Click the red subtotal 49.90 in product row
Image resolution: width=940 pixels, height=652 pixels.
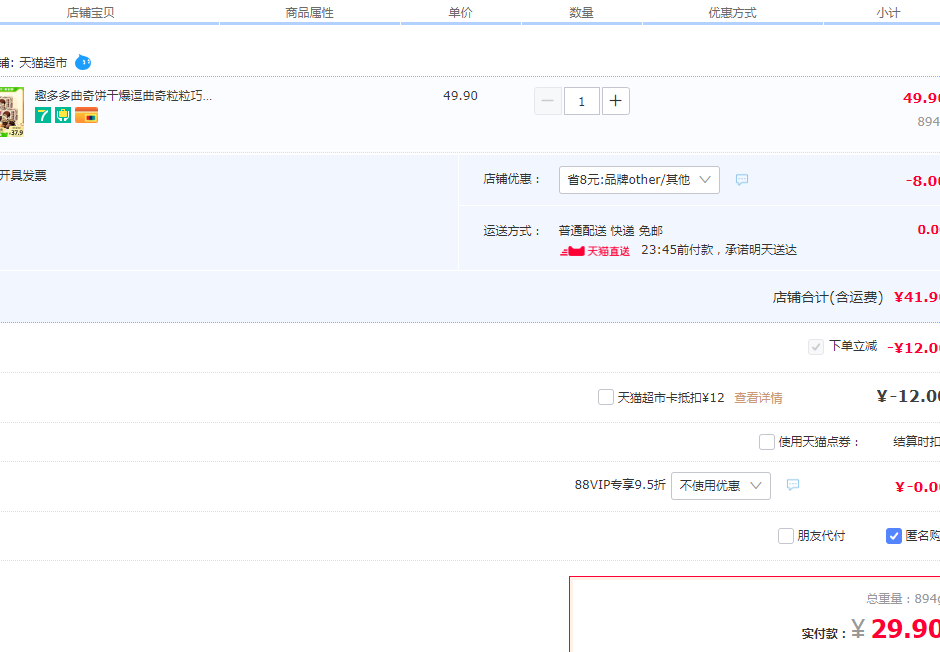921,98
